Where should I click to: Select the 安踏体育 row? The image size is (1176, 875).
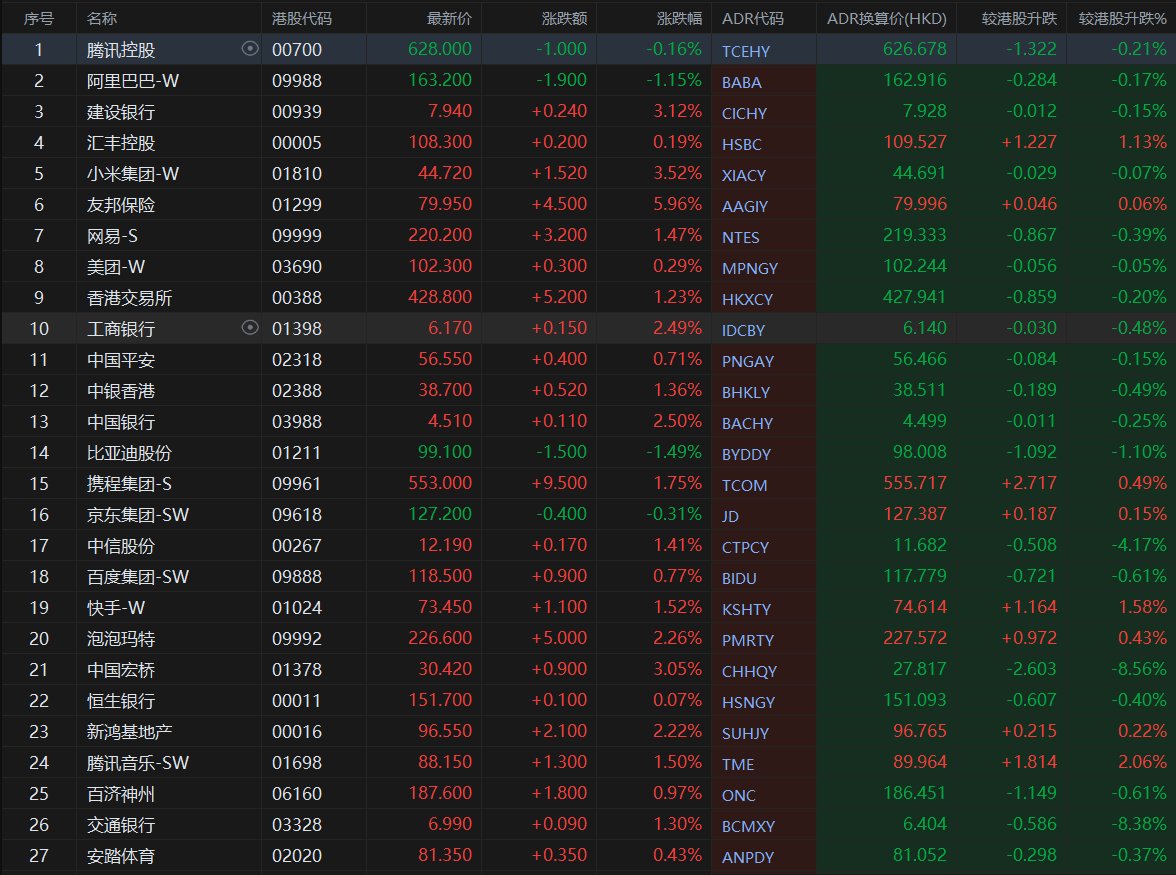click(x=121, y=856)
